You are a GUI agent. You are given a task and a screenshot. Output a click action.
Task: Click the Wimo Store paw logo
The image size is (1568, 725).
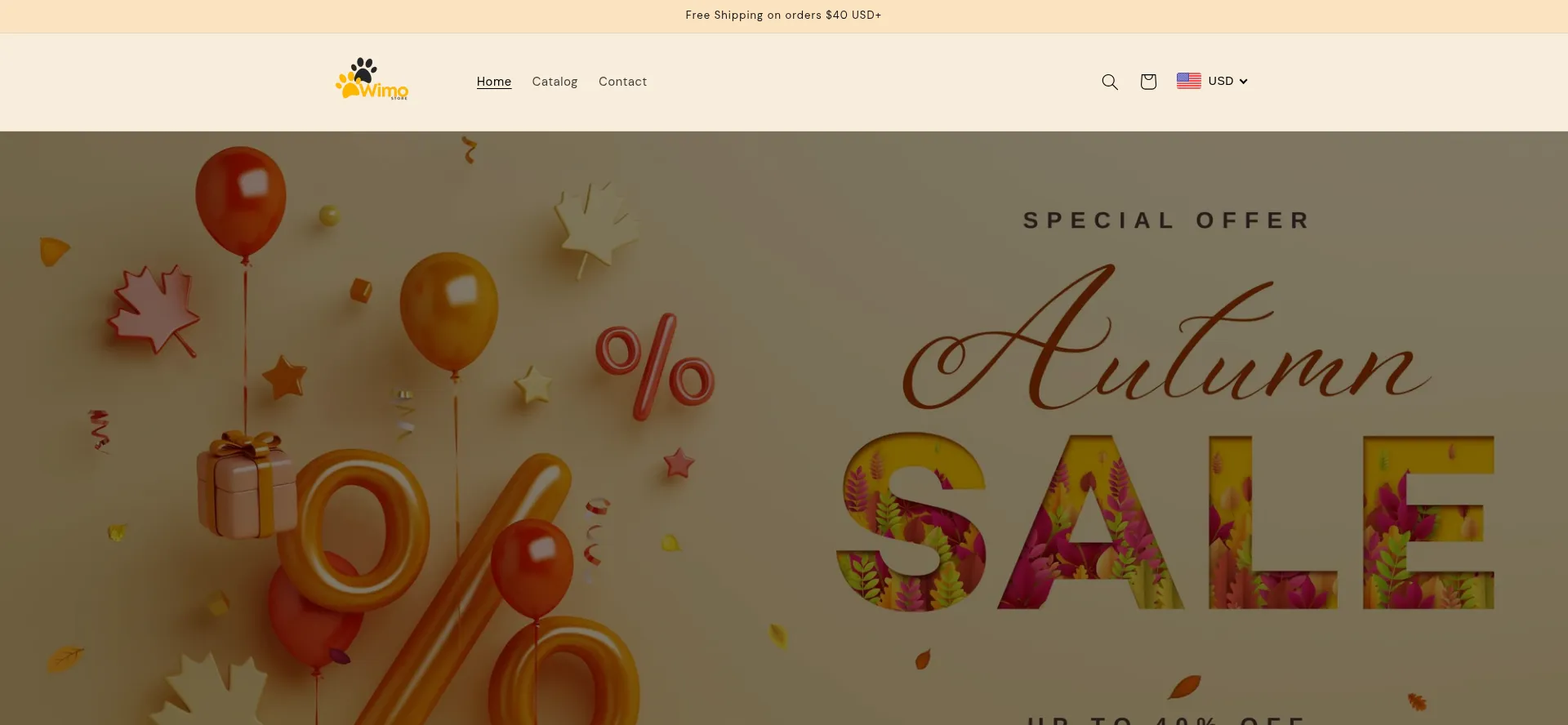(x=372, y=79)
